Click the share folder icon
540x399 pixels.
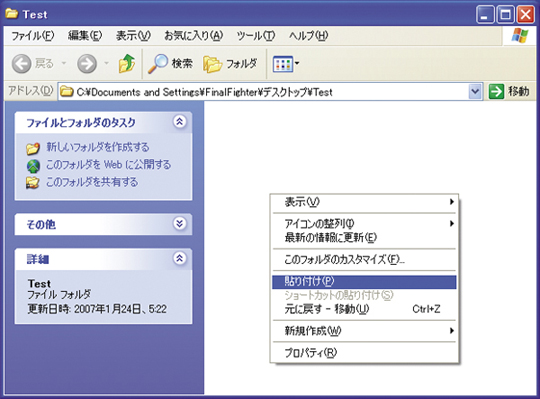tap(33, 182)
